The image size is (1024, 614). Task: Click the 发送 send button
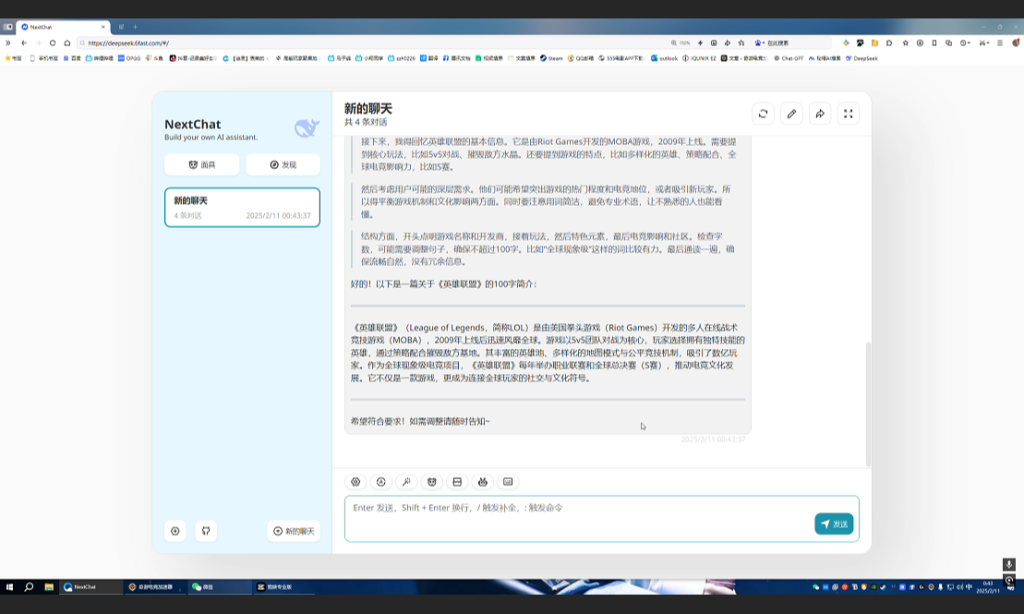[x=834, y=524]
